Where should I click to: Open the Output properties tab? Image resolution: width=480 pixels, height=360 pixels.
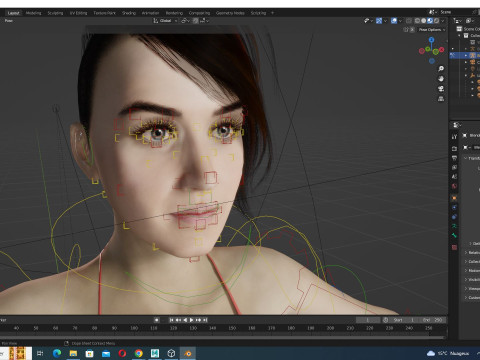454,158
